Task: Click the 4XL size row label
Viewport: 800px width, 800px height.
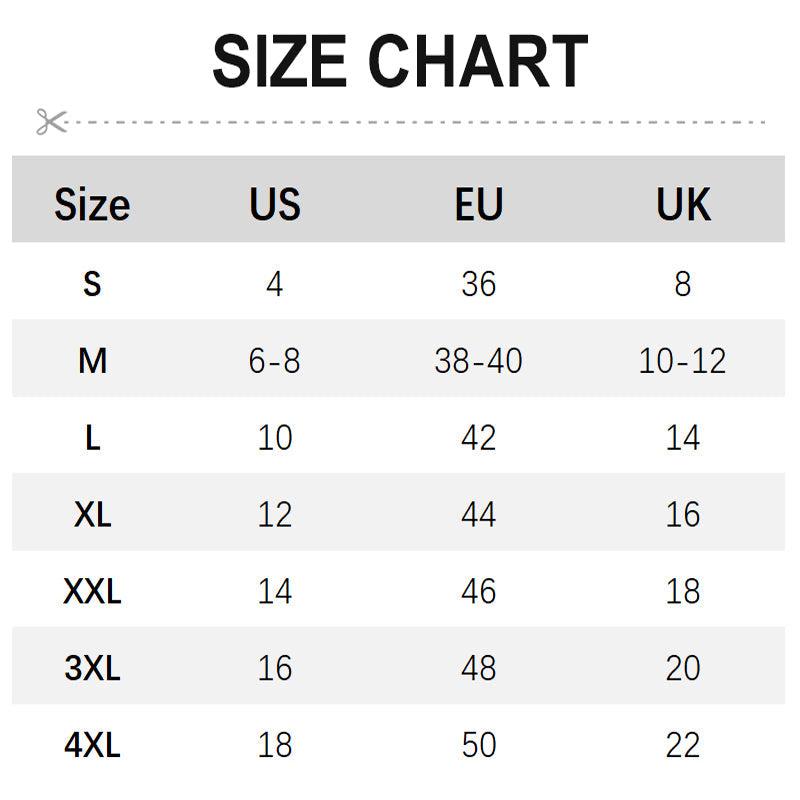Action: coord(92,745)
